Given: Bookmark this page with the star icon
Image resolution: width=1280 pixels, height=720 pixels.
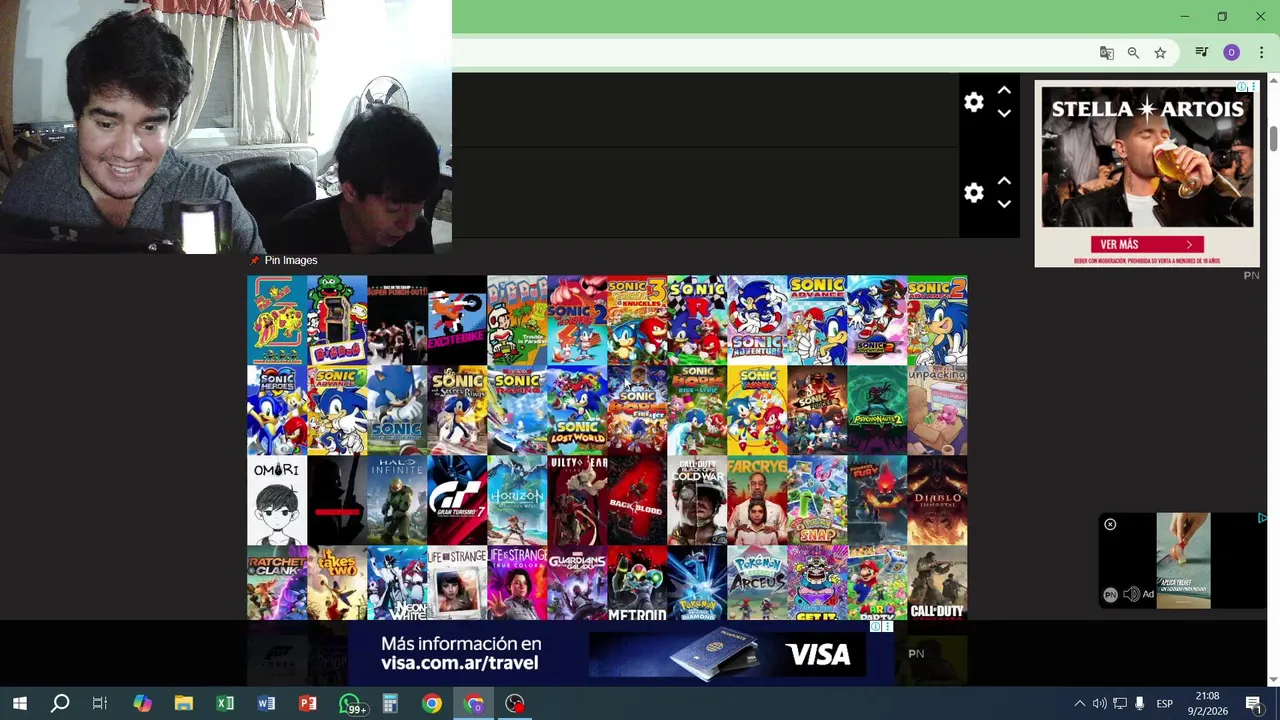Looking at the screenshot, I should pyautogui.click(x=1160, y=53).
